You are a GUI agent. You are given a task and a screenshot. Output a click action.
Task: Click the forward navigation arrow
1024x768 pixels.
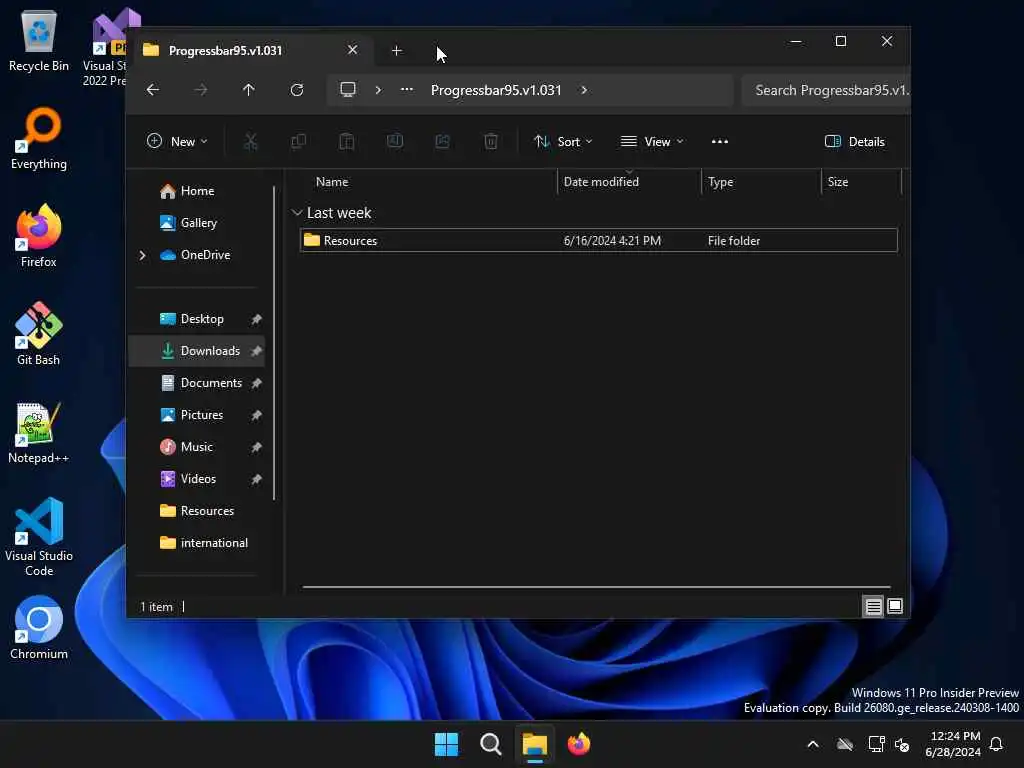(x=200, y=90)
